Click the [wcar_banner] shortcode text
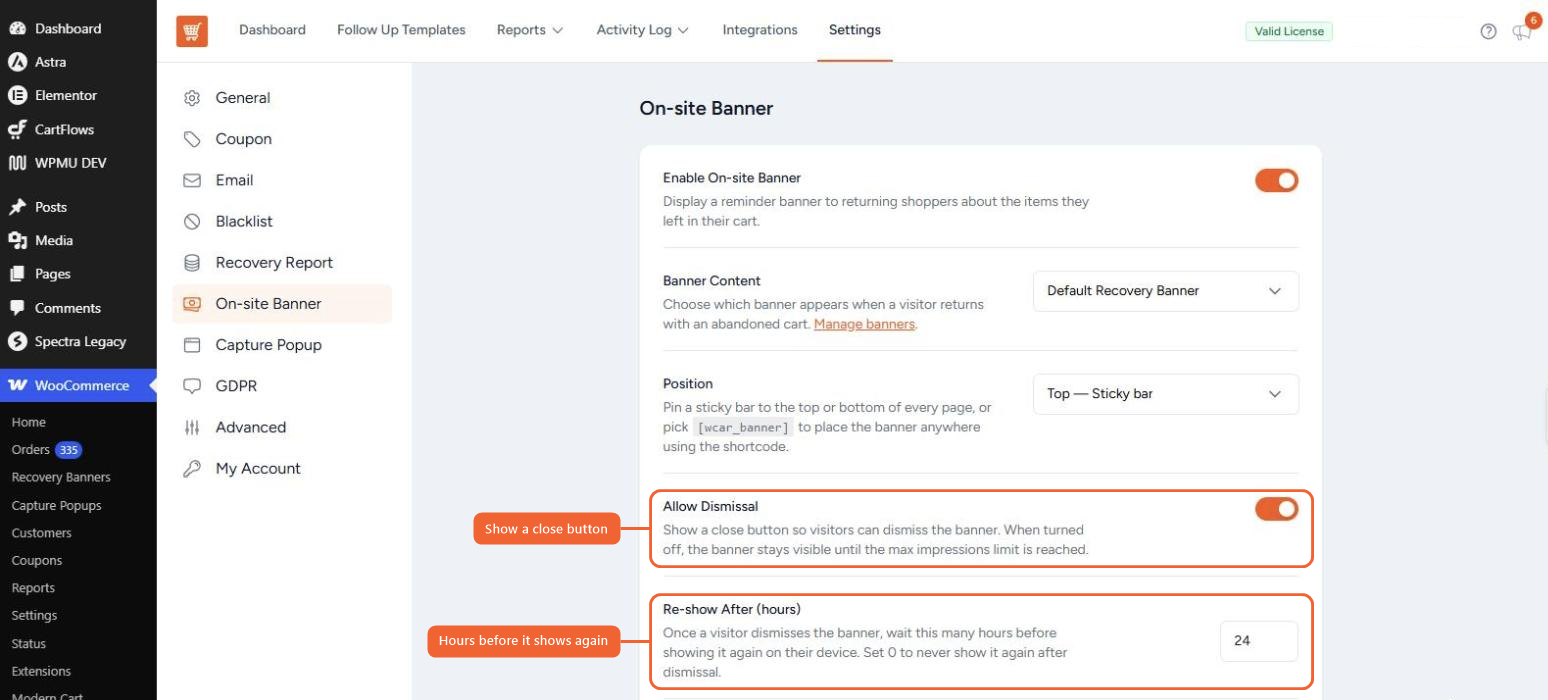 click(744, 427)
